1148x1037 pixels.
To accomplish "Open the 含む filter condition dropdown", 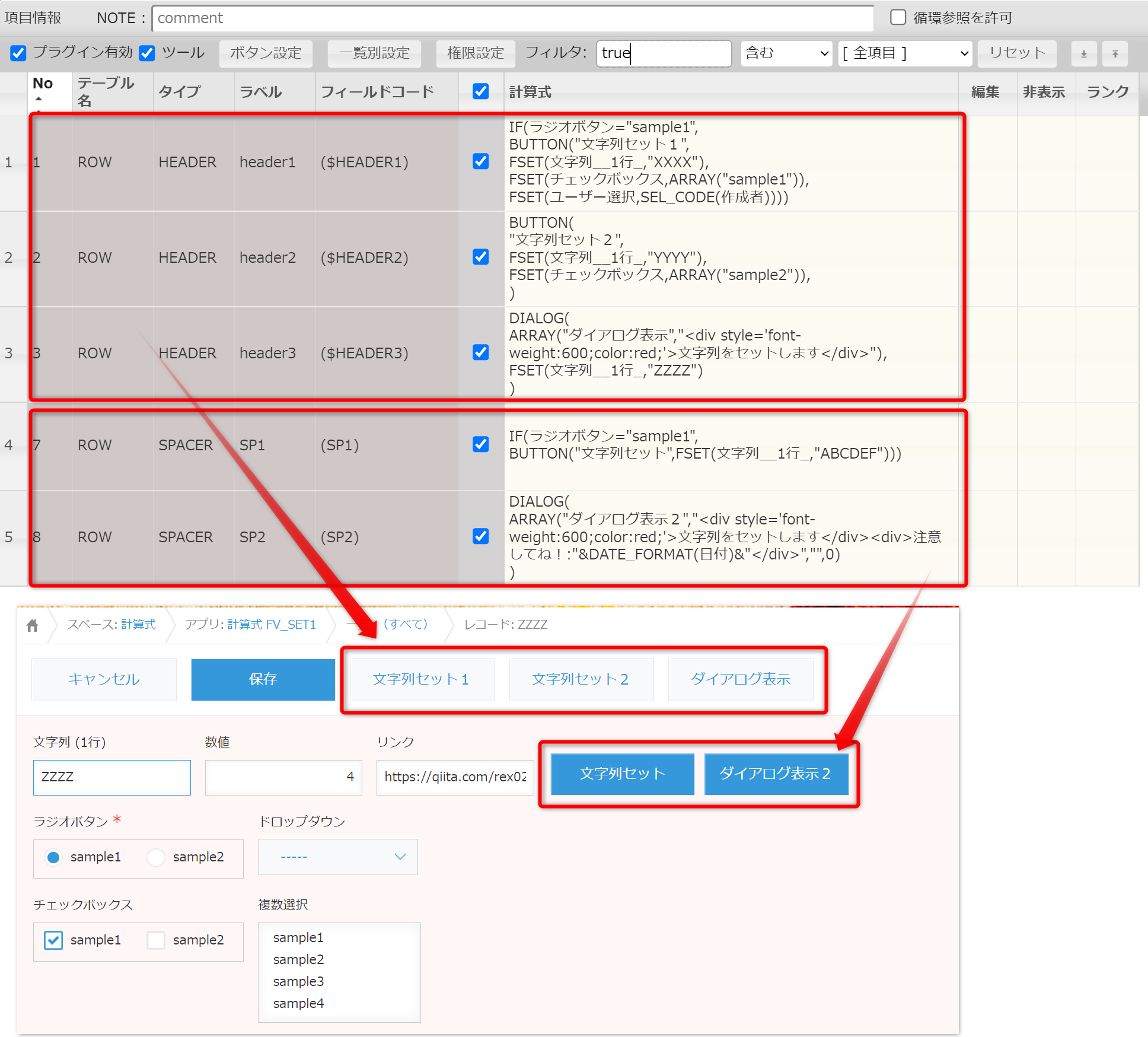I will pos(786,53).
